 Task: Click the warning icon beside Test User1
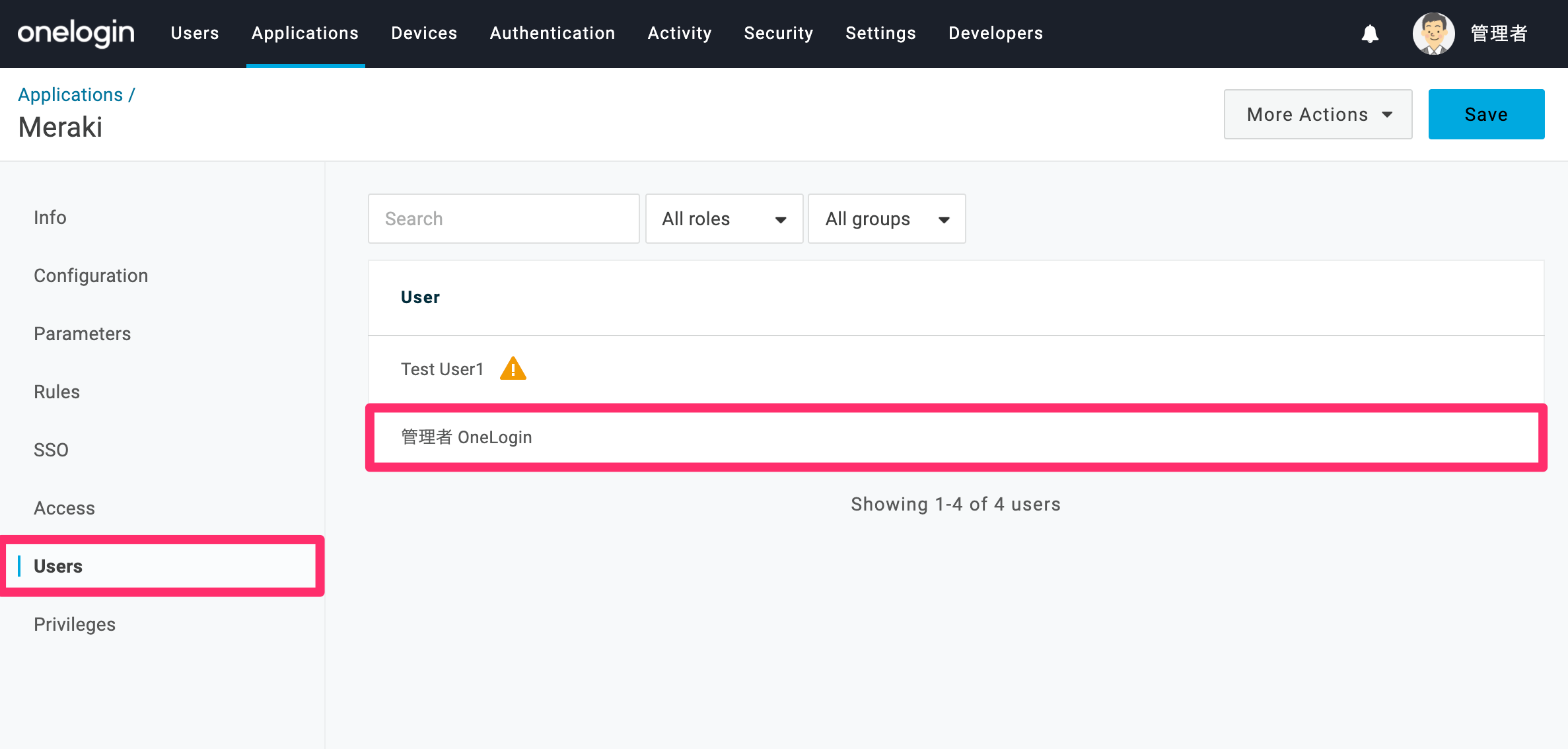(x=513, y=369)
